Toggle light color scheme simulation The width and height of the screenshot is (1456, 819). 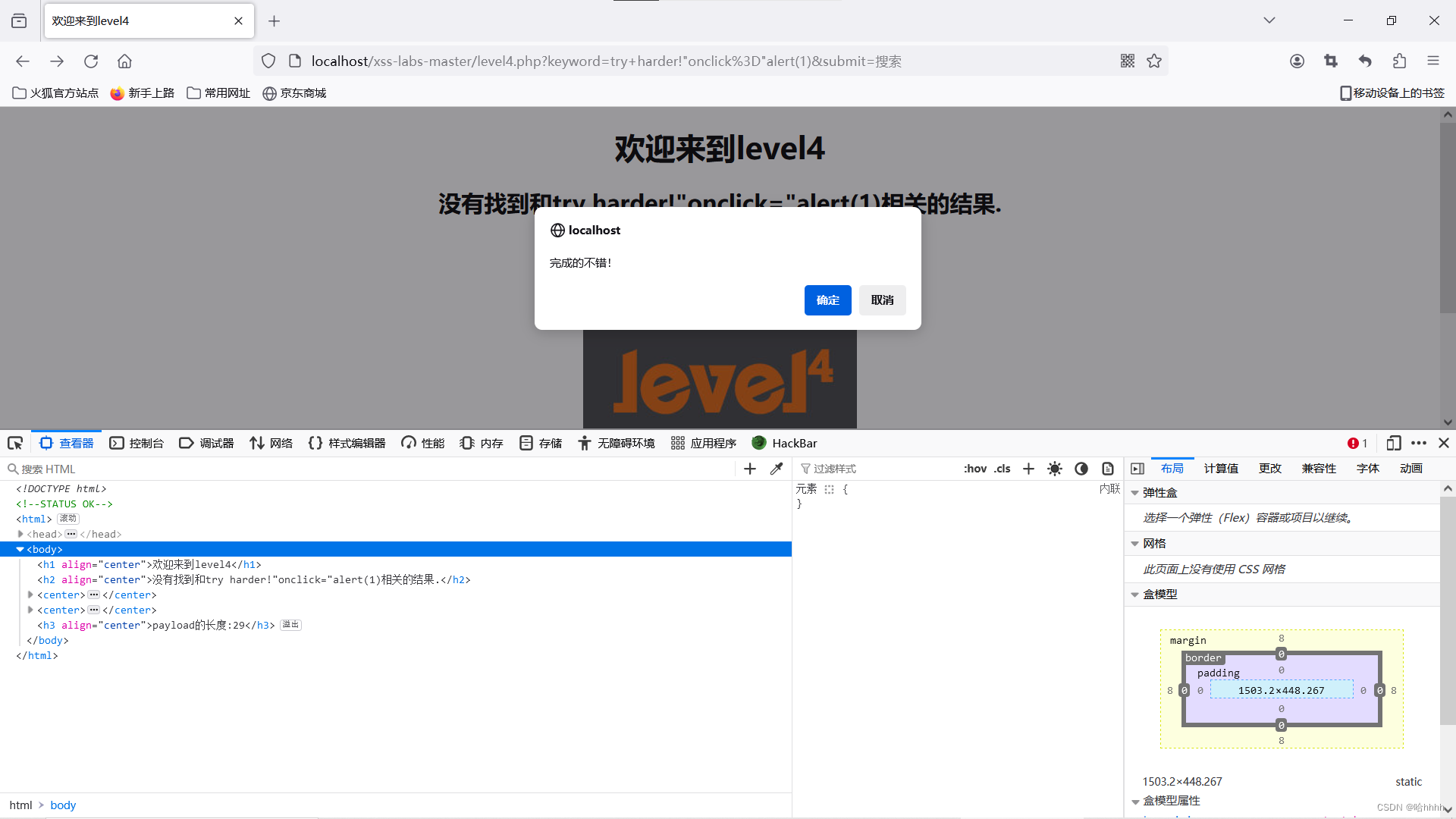pos(1055,469)
